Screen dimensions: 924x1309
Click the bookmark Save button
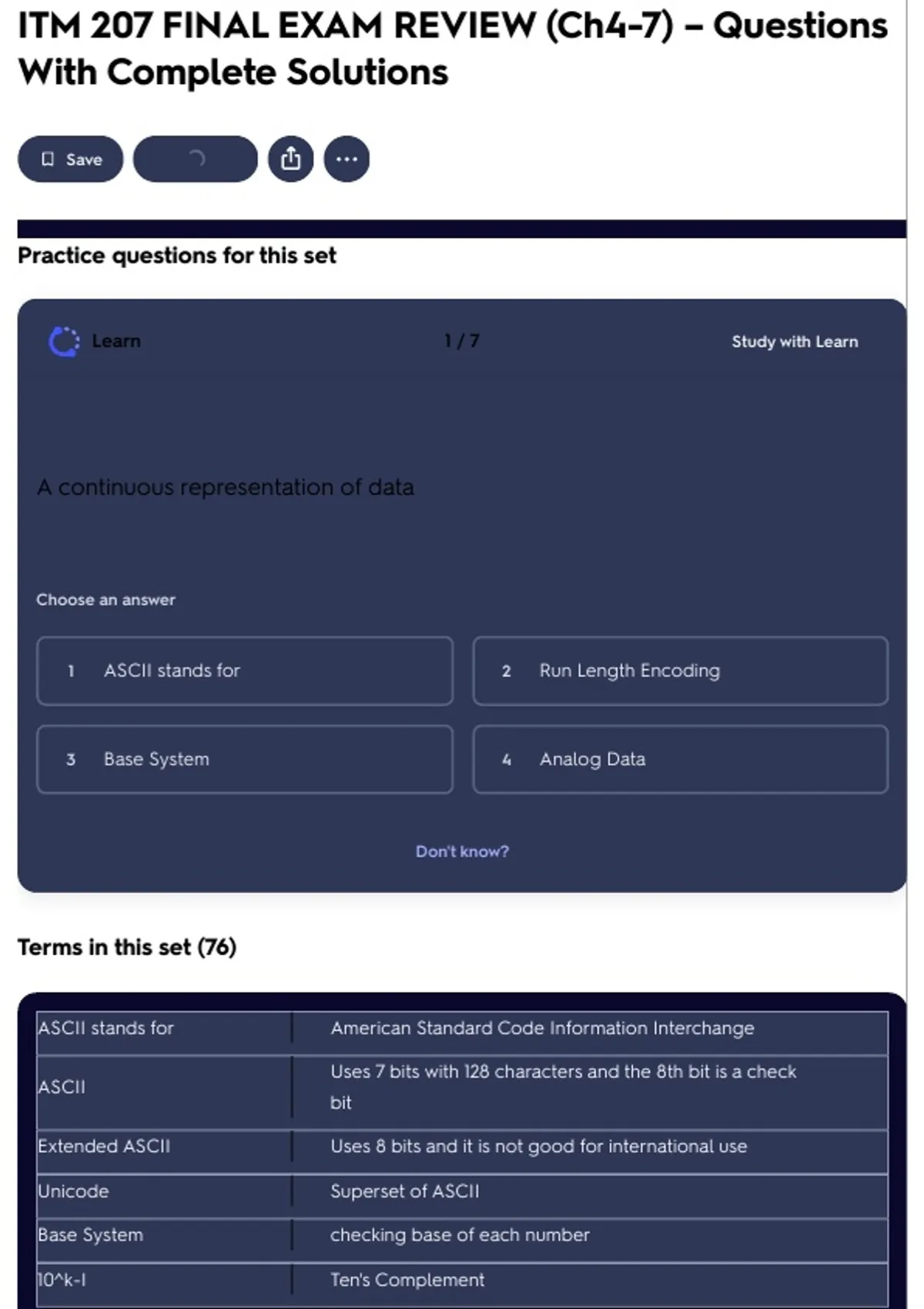[x=70, y=159]
